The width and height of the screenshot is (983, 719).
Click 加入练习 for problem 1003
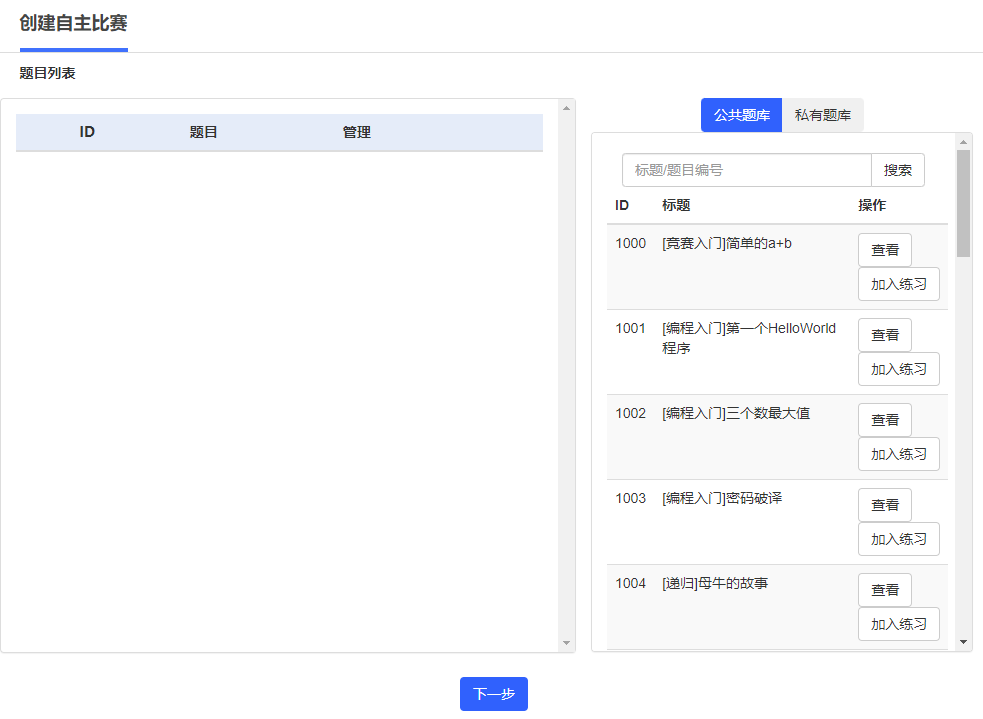898,539
